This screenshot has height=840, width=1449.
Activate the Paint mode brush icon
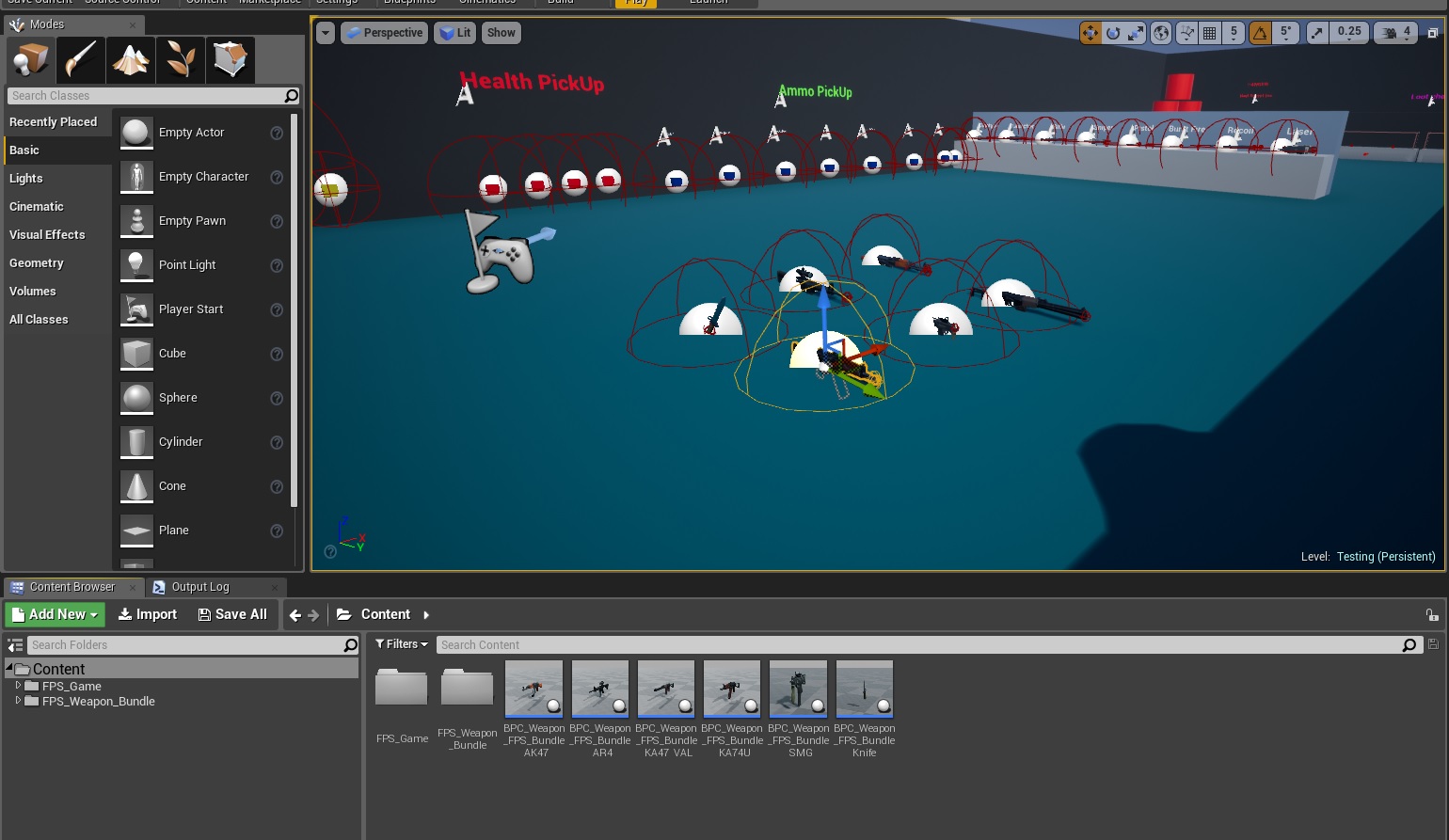click(x=81, y=60)
